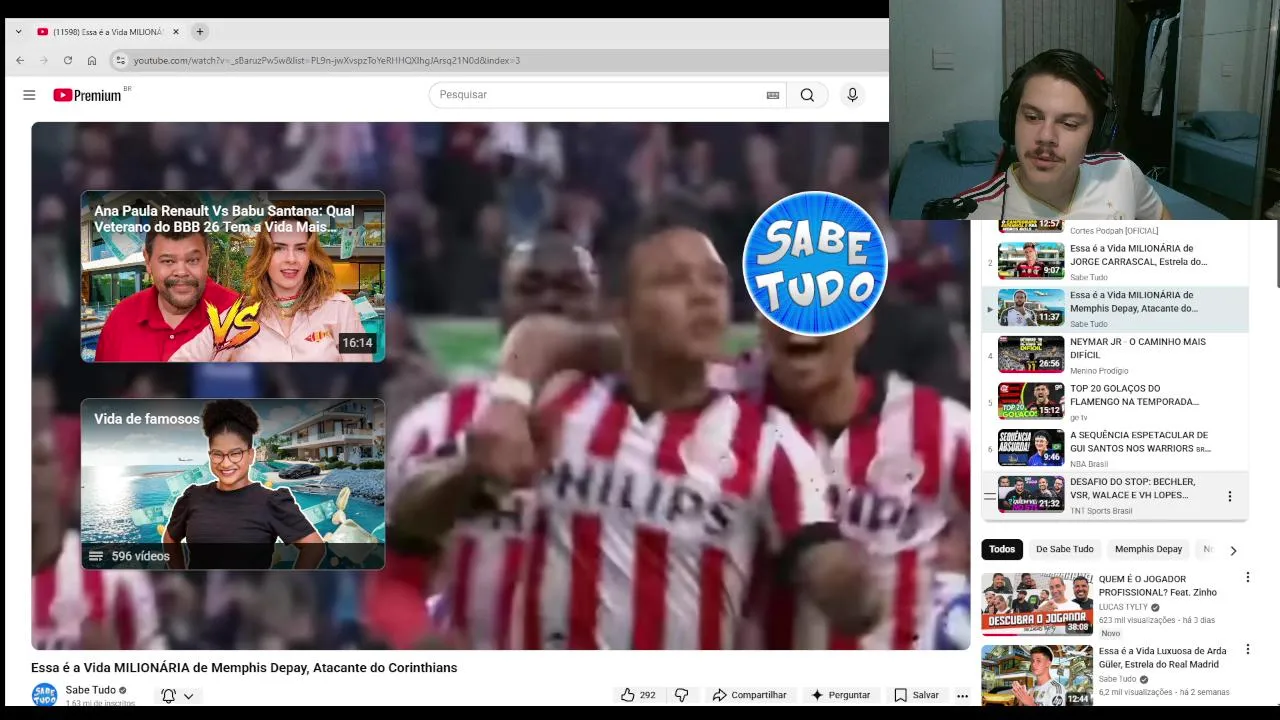Like the video with thumbs up
Viewport: 1280px width, 720px height.
(x=638, y=695)
